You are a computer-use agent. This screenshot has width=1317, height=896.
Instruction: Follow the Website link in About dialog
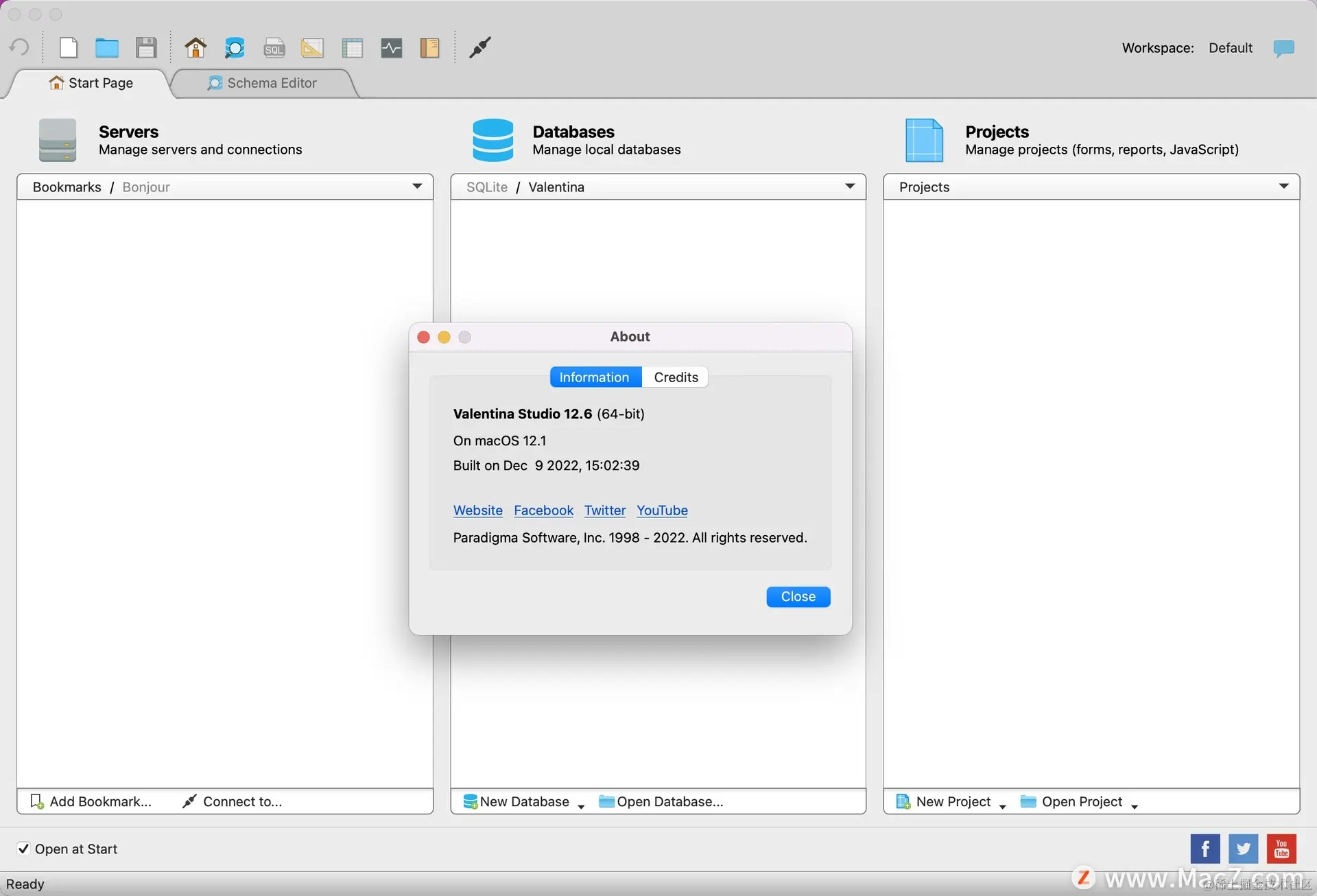(477, 510)
